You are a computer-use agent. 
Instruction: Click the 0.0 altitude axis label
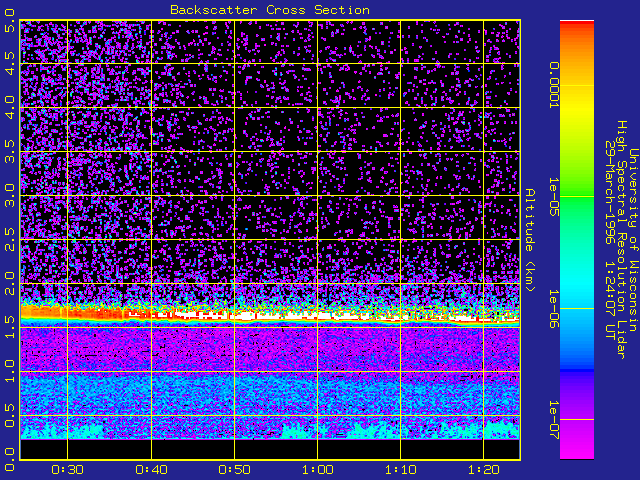[x=9, y=460]
